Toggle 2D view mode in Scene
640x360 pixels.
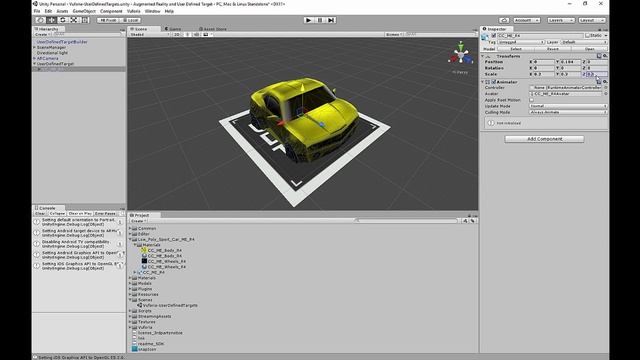pyautogui.click(x=177, y=35)
